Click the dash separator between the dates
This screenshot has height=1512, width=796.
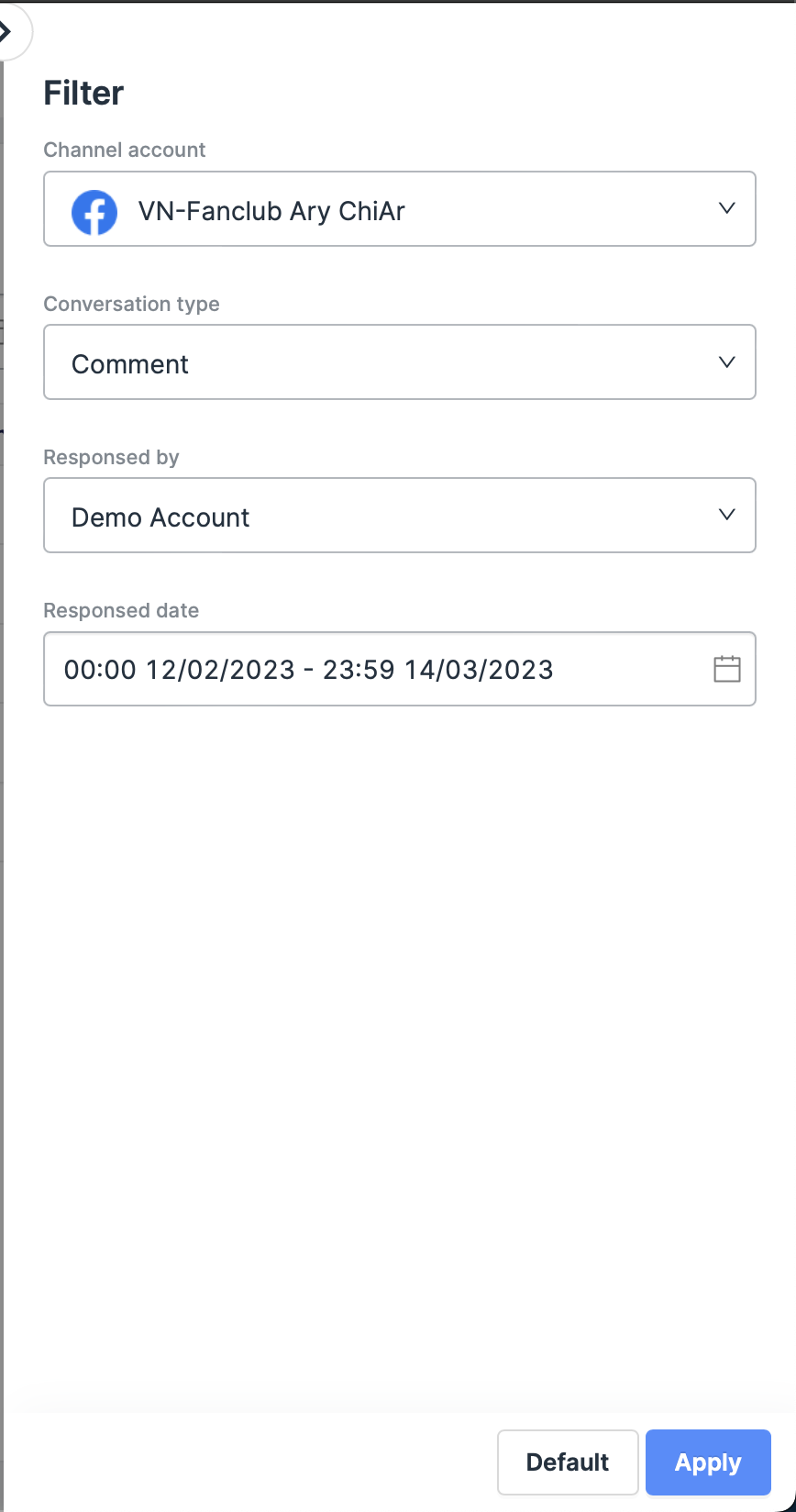(x=309, y=670)
